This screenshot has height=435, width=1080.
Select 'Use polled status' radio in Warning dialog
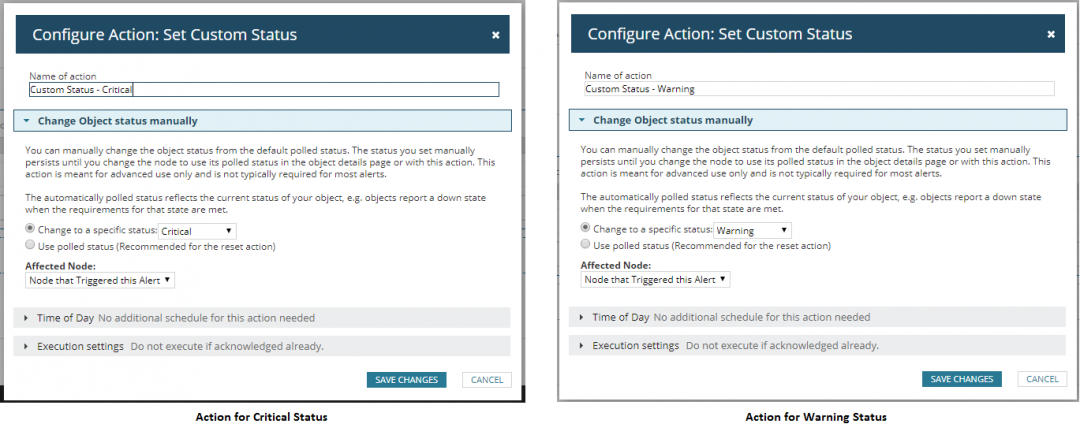point(585,244)
